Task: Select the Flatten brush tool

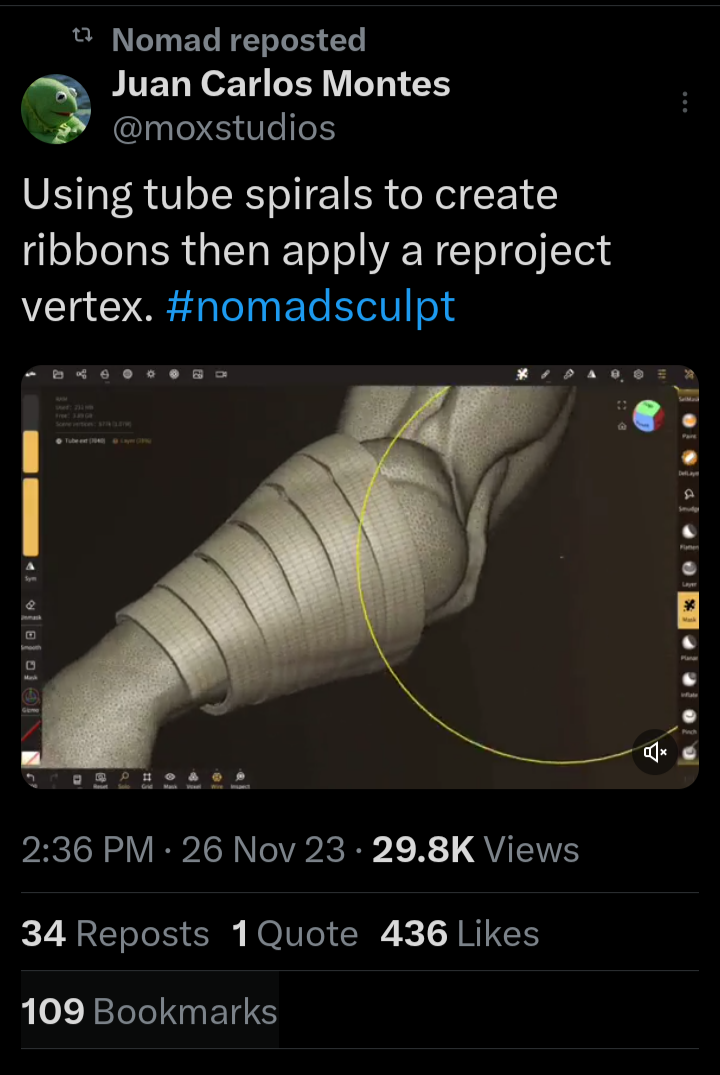Action: click(689, 532)
